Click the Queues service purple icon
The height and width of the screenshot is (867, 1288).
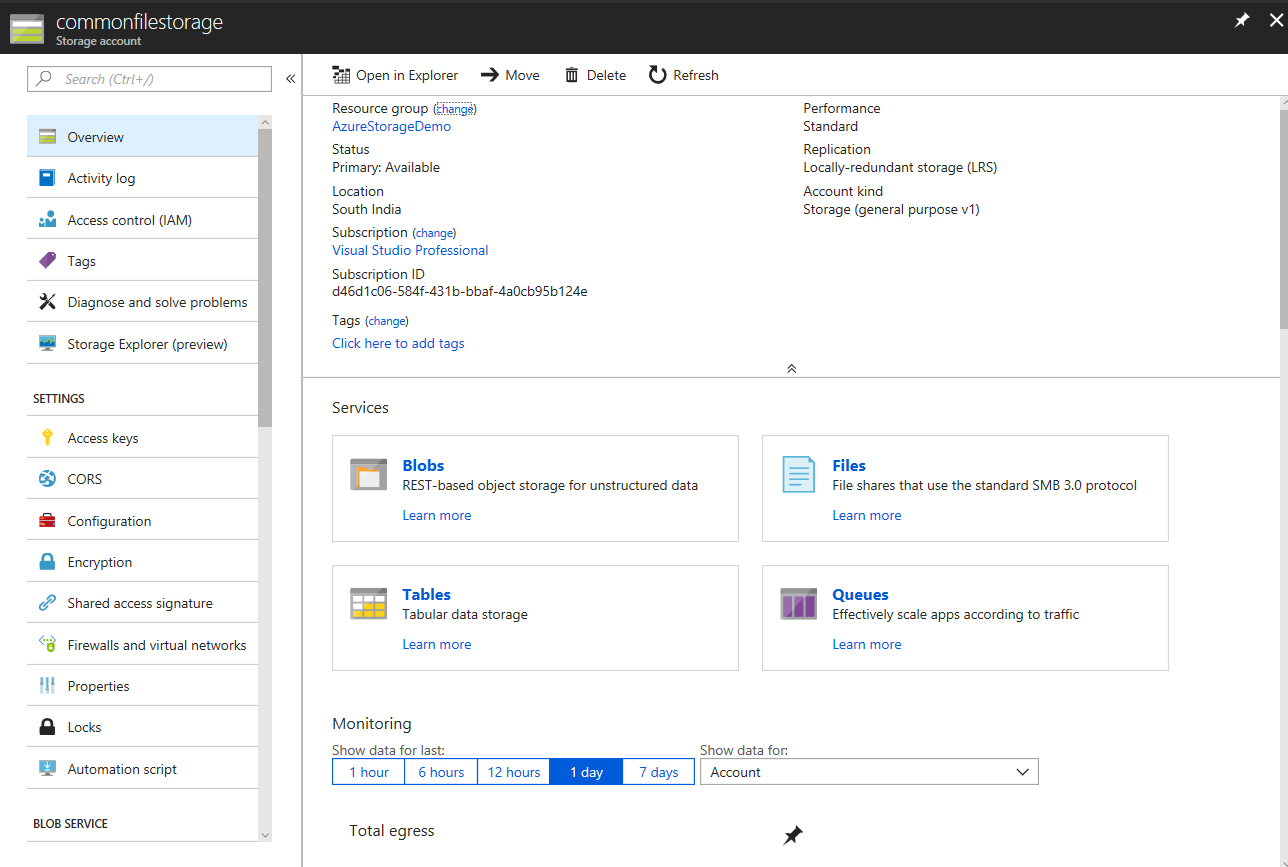[798, 604]
